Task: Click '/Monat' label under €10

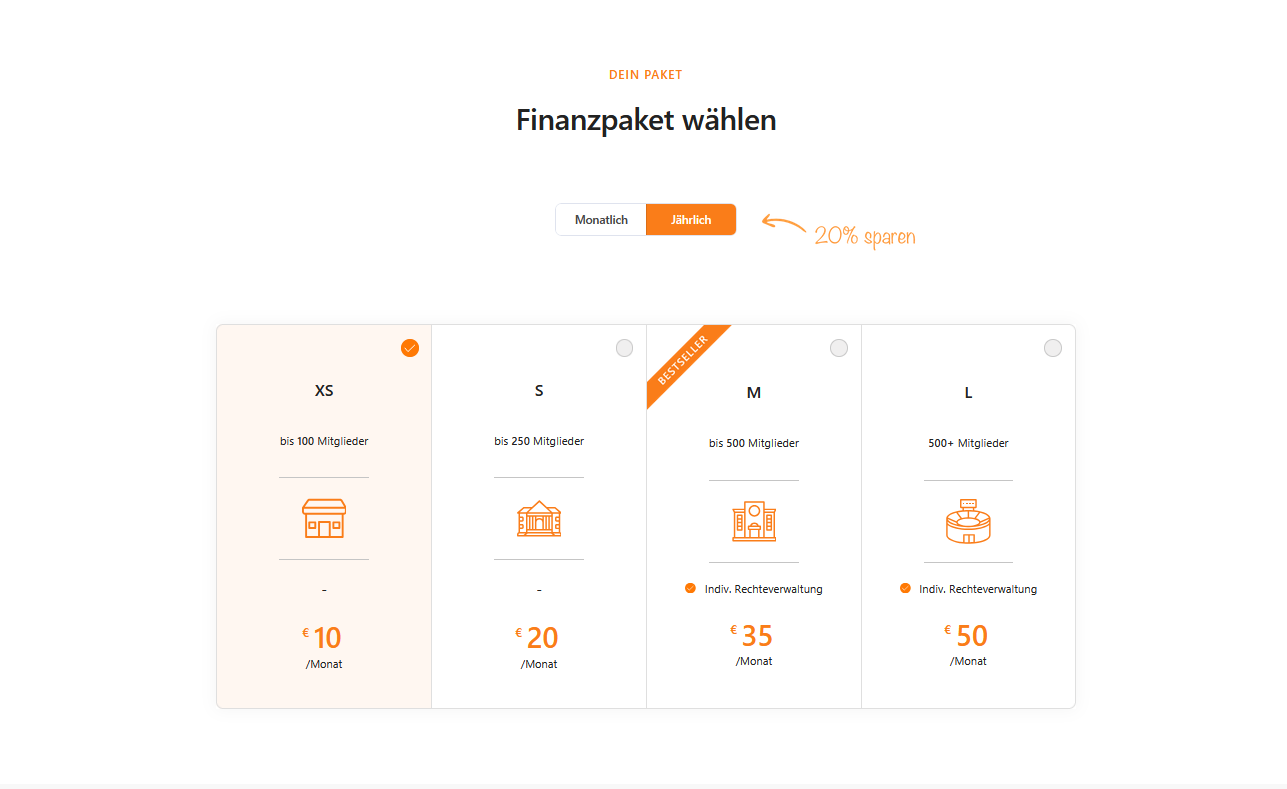Action: pos(324,664)
